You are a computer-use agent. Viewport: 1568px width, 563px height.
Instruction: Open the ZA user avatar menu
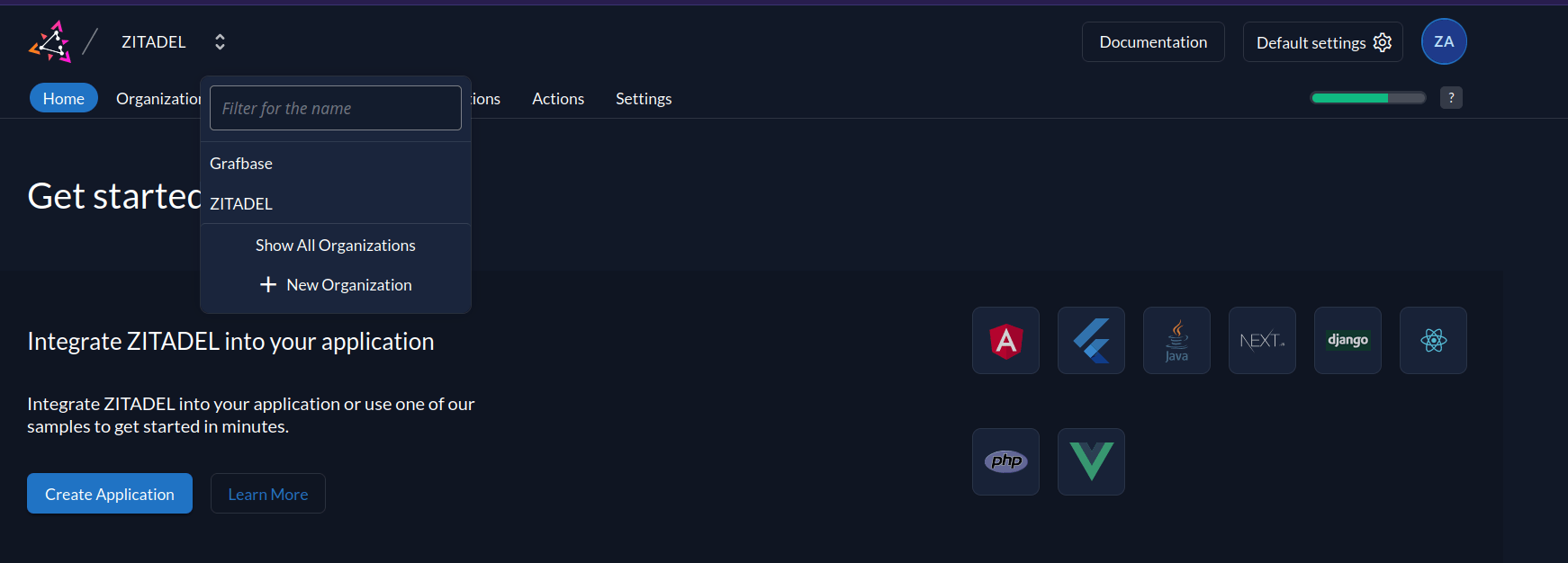coord(1444,41)
